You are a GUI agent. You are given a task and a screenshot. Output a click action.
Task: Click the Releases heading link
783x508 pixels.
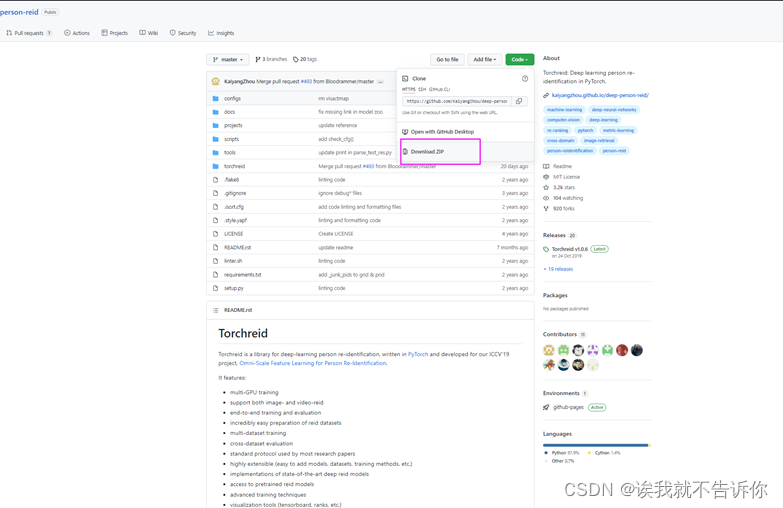[x=554, y=235]
